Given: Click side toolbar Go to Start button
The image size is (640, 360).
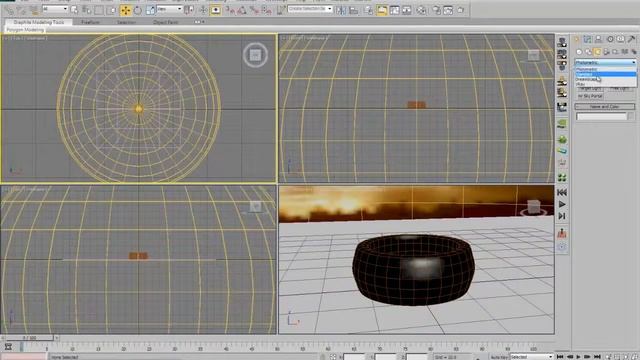Looking at the screenshot, I should pyautogui.click(x=562, y=192).
